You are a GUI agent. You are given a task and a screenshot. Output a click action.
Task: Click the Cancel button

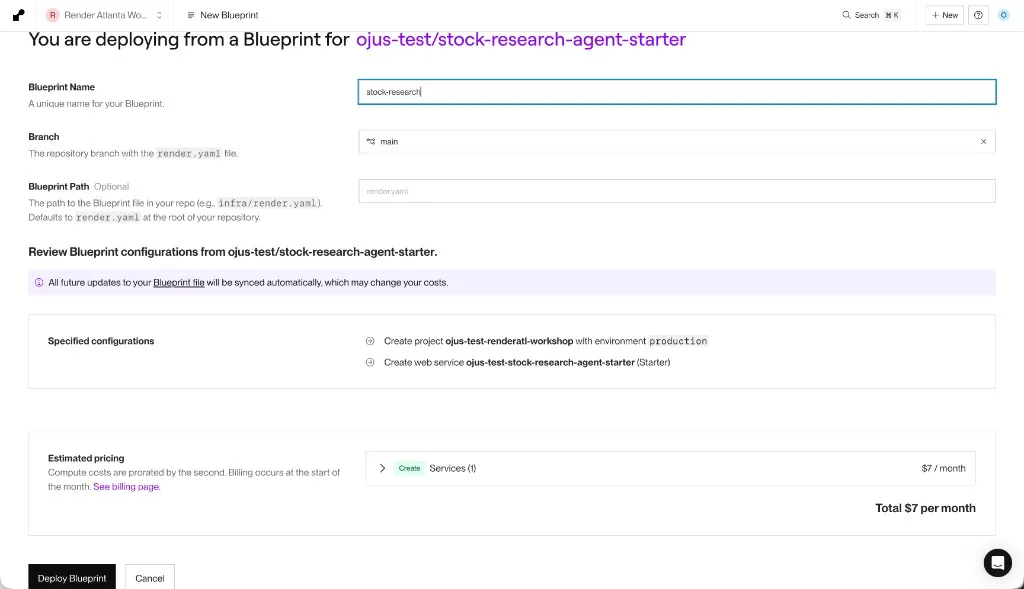(x=150, y=578)
